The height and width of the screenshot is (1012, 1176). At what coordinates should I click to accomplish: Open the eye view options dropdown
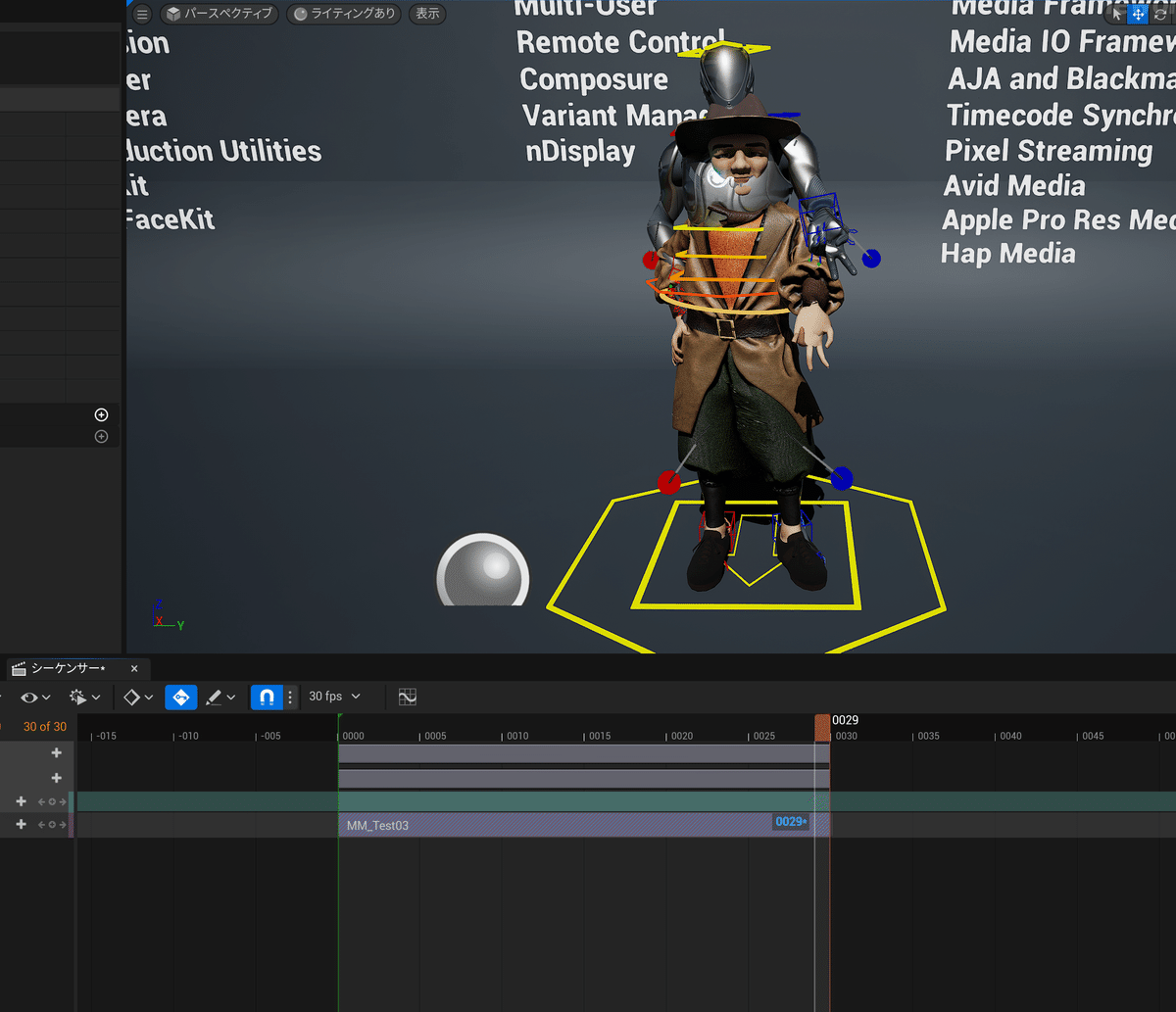coord(35,697)
